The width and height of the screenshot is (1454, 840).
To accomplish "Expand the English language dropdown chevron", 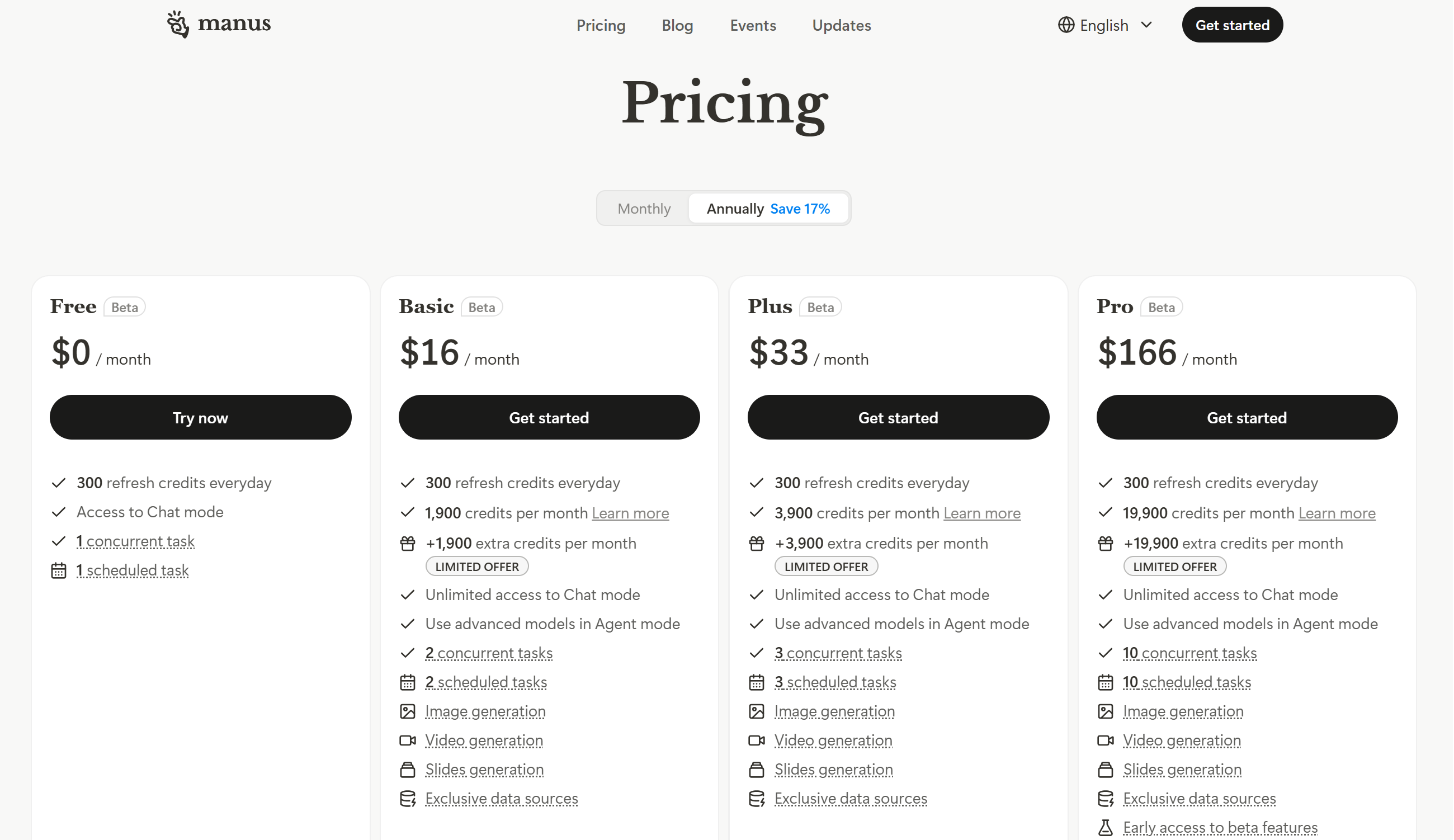I will 1146,25.
